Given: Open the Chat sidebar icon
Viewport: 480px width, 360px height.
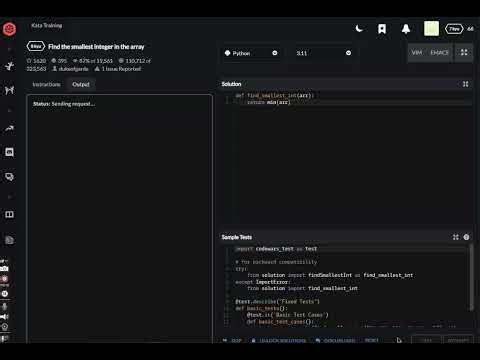Looking at the screenshot, I should 9,152.
